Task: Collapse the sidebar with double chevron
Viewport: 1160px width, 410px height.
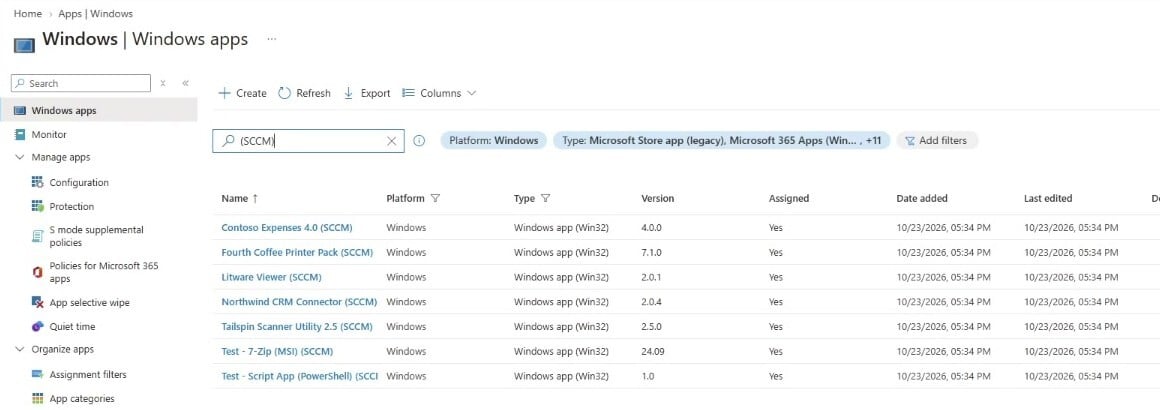Action: pos(185,84)
